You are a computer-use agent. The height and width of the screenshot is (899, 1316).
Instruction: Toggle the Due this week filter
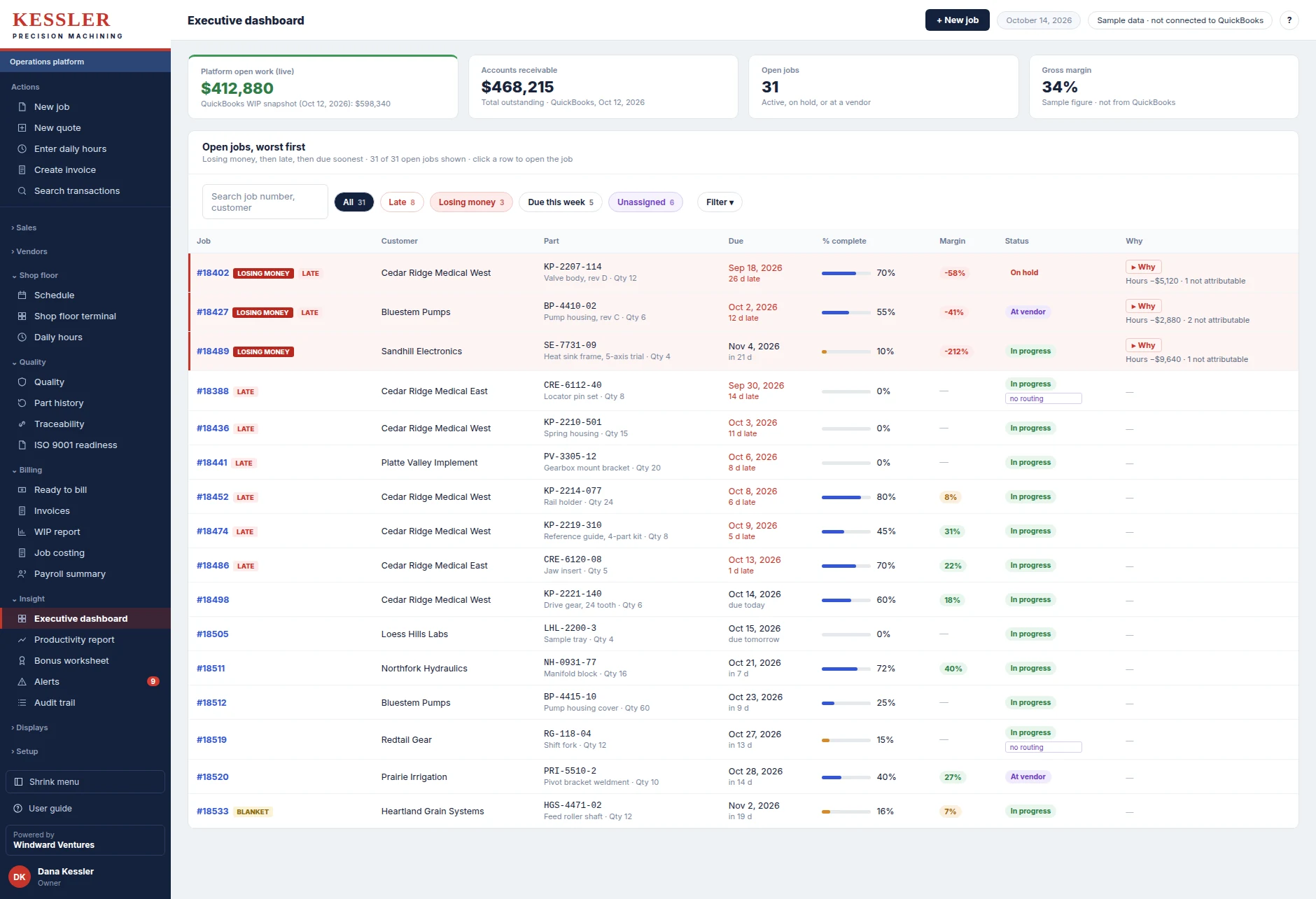(x=561, y=202)
